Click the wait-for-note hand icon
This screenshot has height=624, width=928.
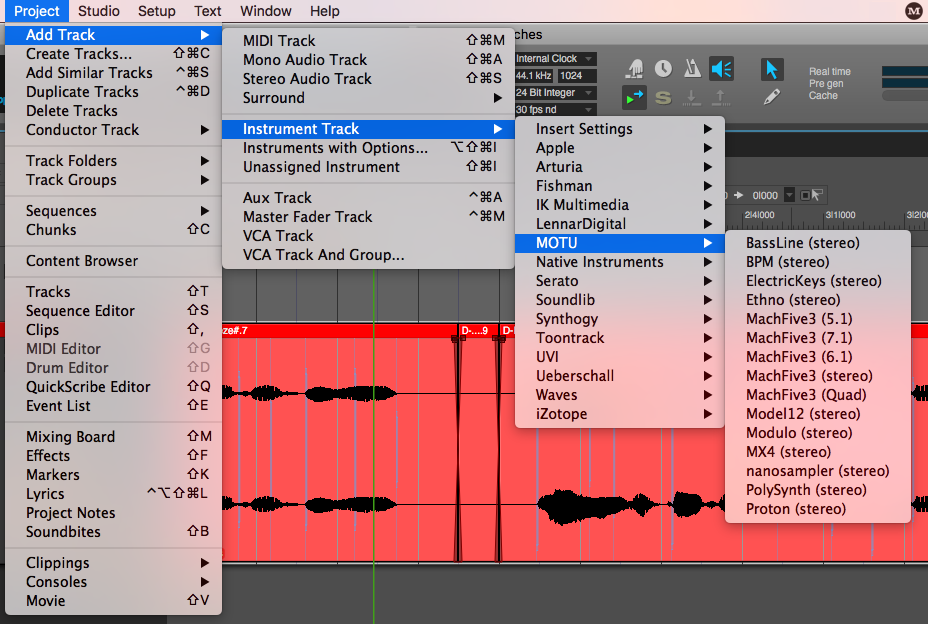[x=634, y=69]
